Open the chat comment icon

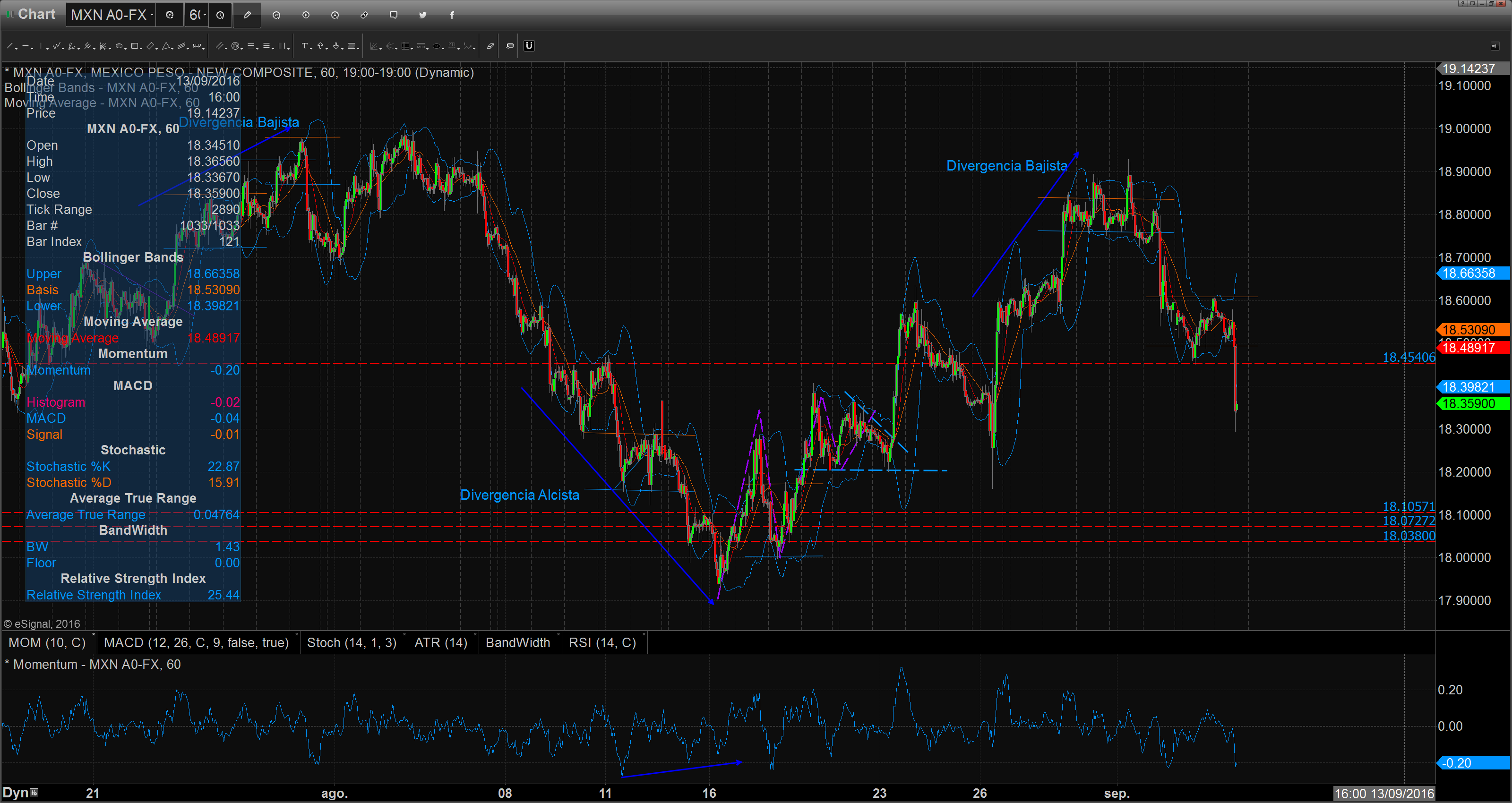tap(393, 15)
